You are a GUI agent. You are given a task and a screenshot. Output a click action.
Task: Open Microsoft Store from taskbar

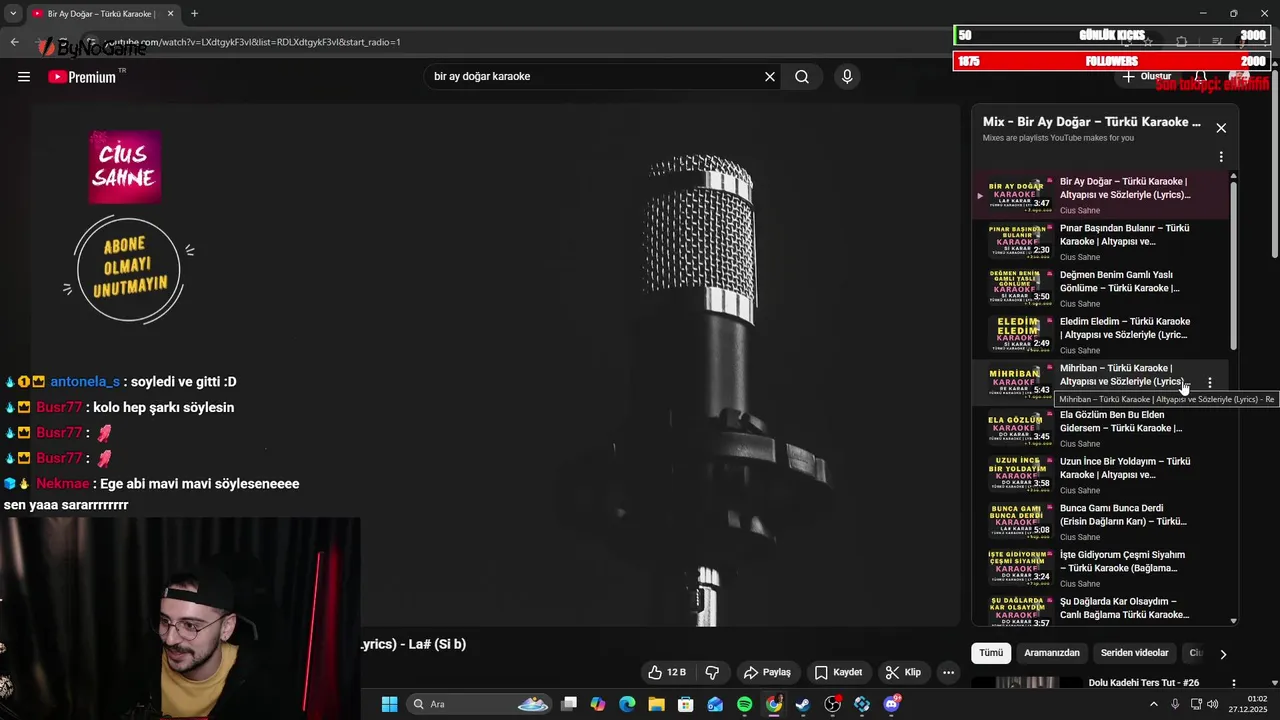click(x=686, y=704)
